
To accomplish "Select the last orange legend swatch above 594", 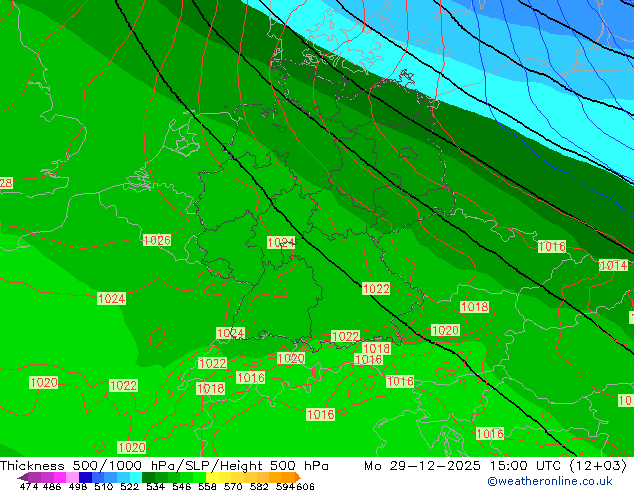I will click(288, 477).
